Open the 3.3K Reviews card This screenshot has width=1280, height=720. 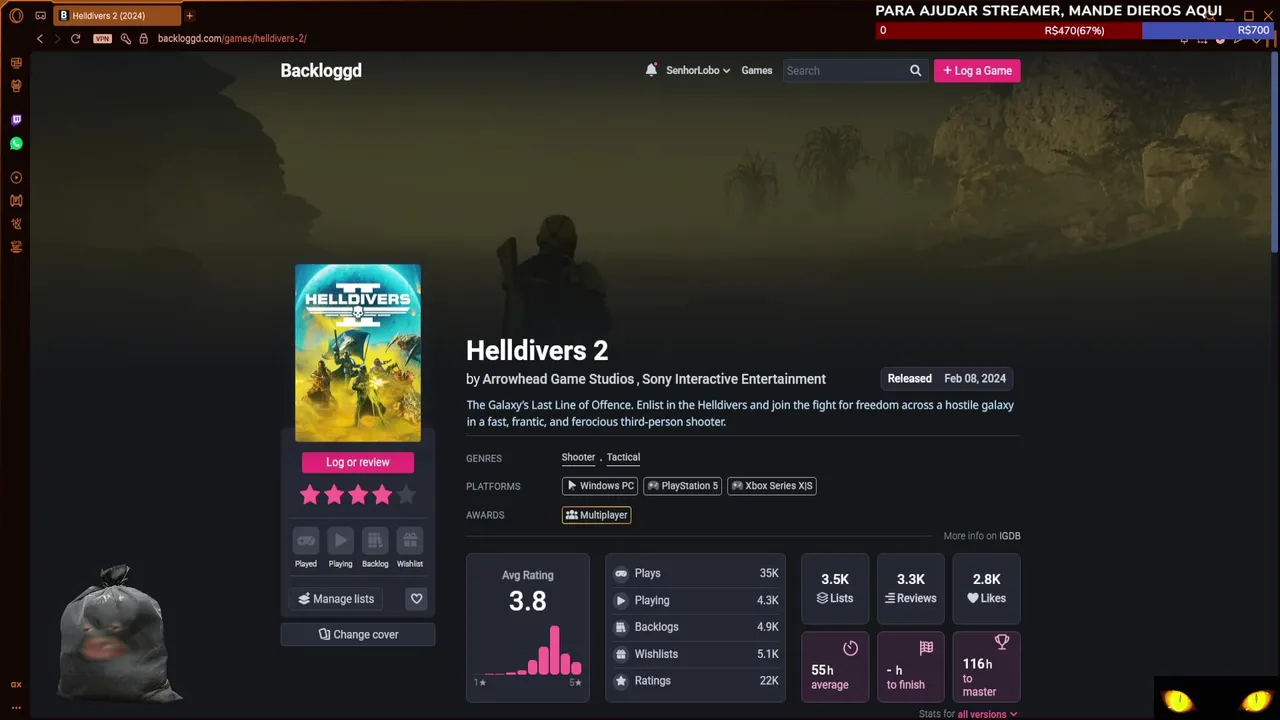point(911,588)
